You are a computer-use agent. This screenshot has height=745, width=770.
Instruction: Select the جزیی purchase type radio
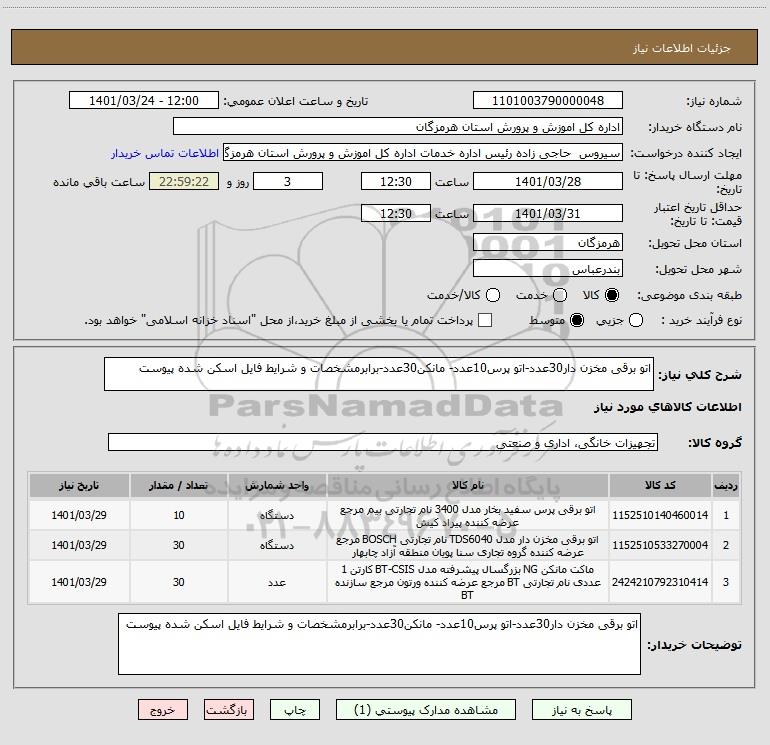point(636,321)
